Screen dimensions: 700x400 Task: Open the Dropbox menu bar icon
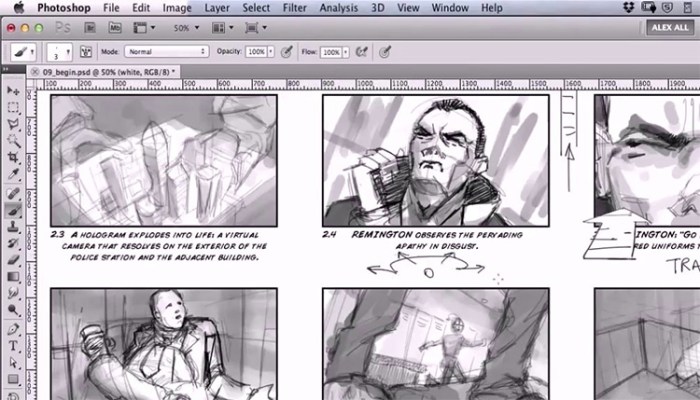629,8
